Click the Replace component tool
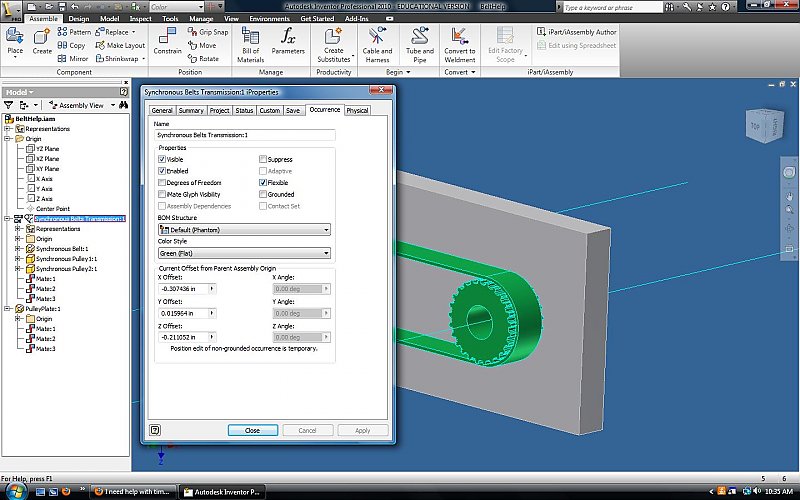 coord(116,32)
